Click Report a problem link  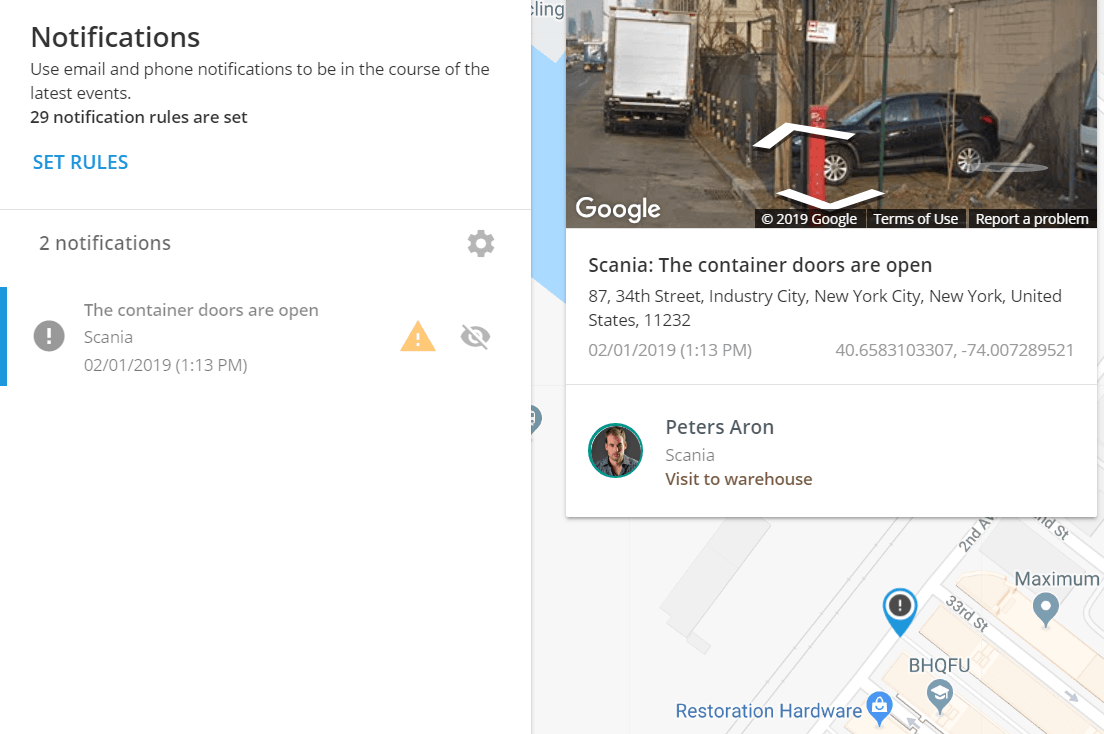pos(1031,219)
